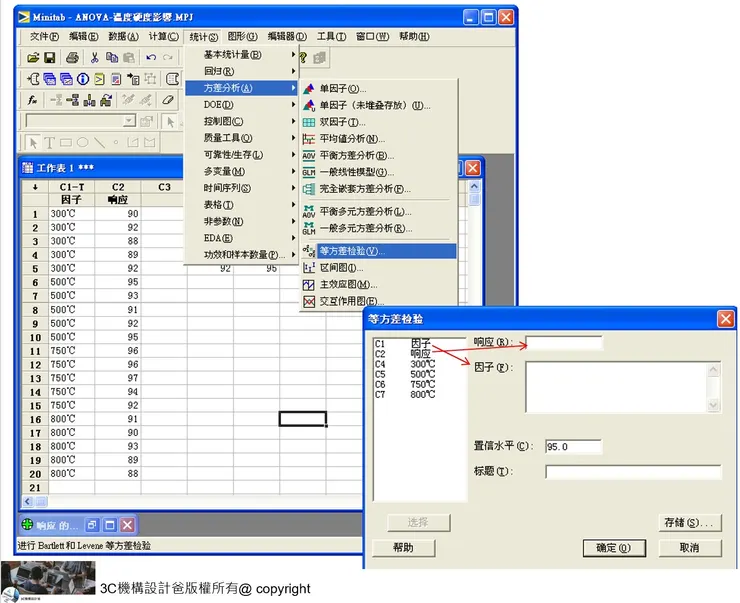Screen dimensions: 740x603
Task: Click the 因子(F) list box
Action: [x=622, y=387]
